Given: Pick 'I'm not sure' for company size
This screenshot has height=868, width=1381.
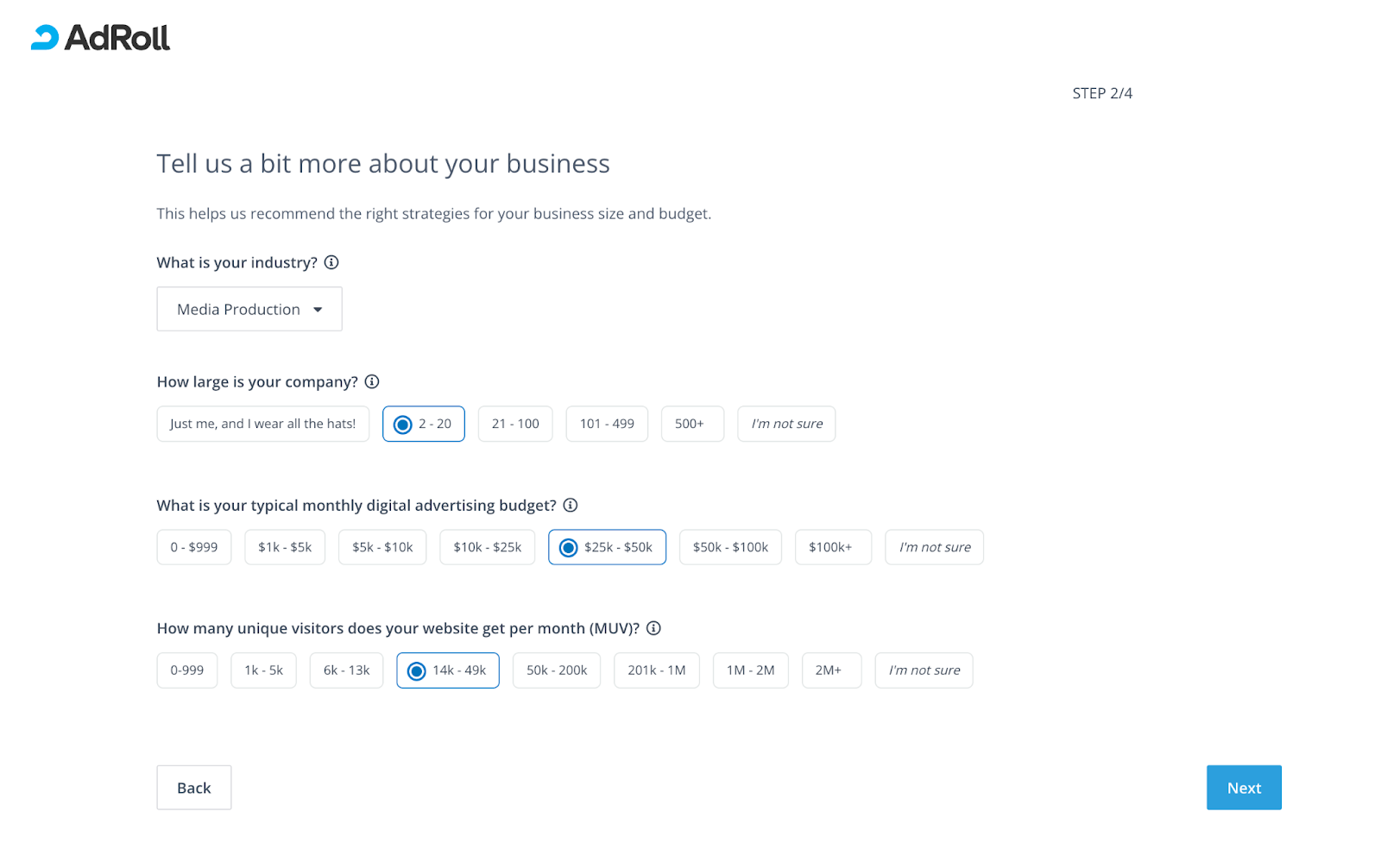Looking at the screenshot, I should (x=786, y=424).
